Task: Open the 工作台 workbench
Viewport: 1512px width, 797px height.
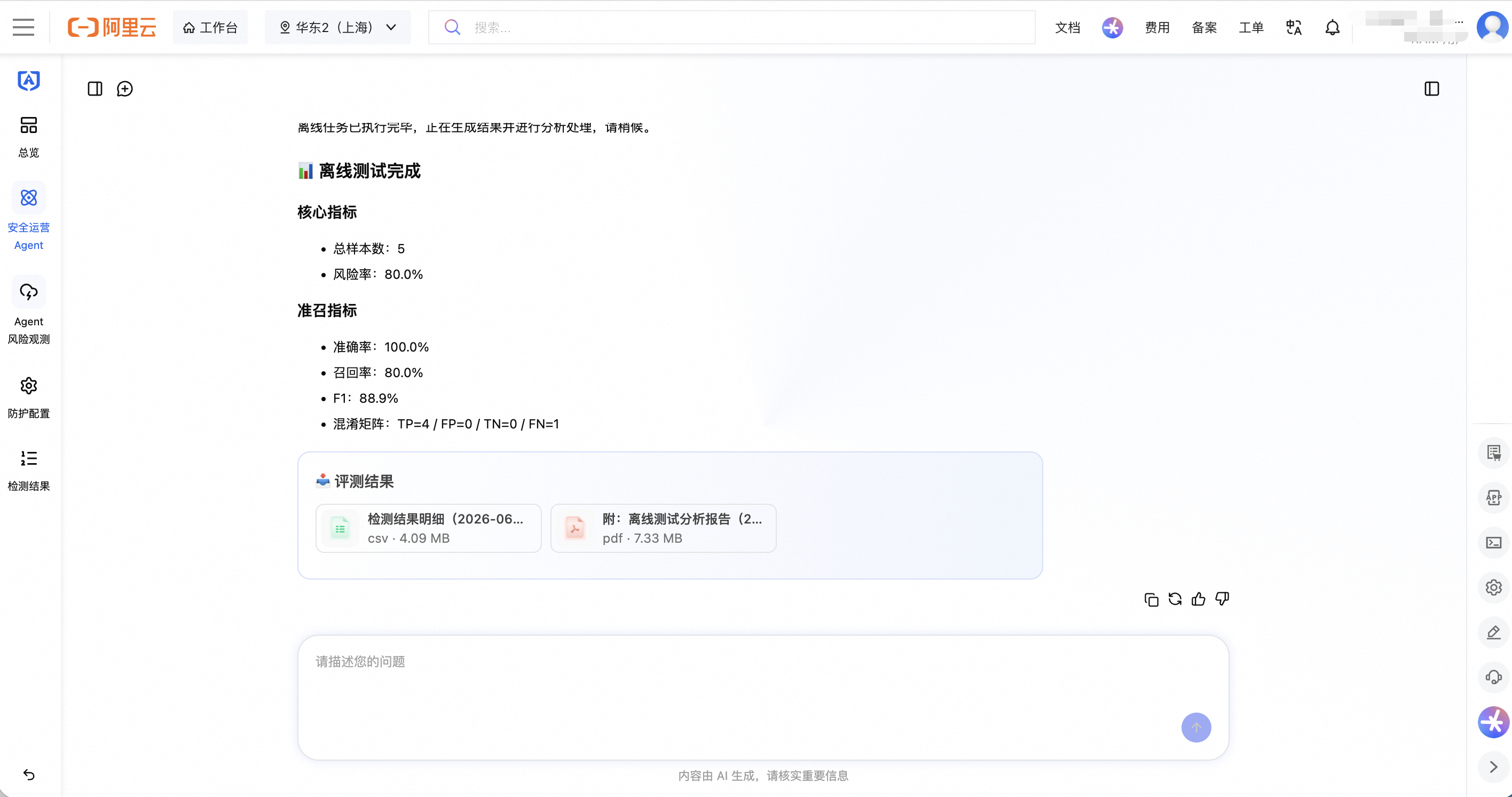Action: pos(210,27)
